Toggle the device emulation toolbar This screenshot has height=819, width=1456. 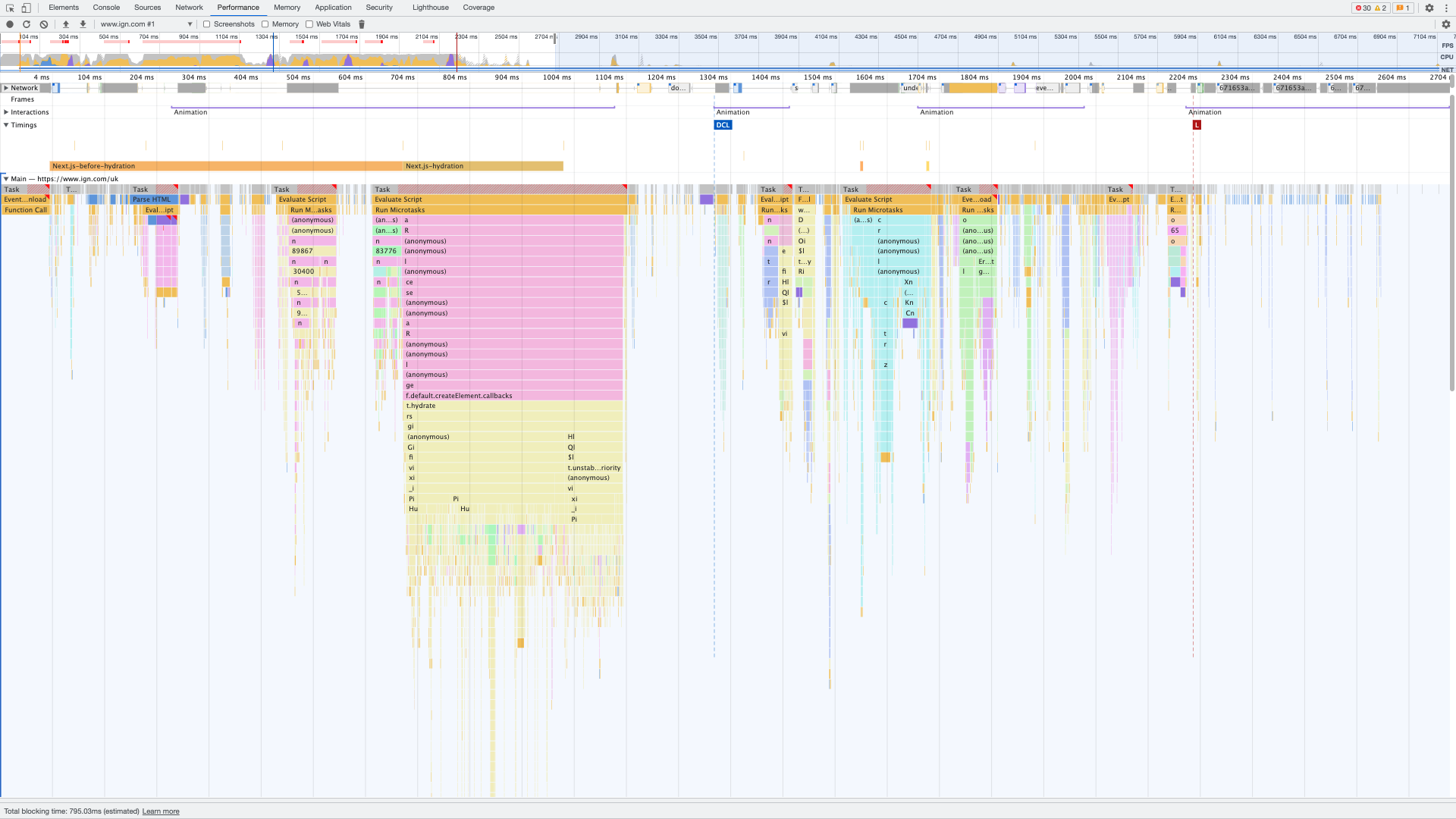pyautogui.click(x=27, y=8)
